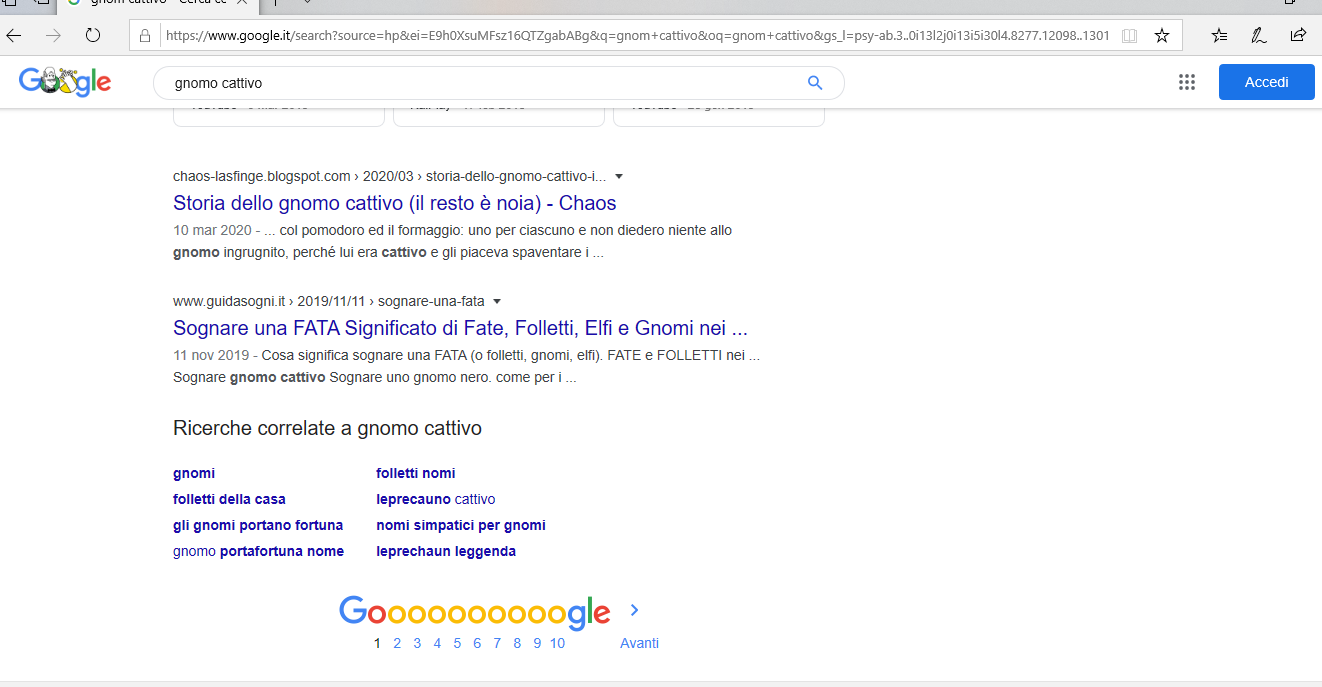The width and height of the screenshot is (1322, 687).
Task: Click the 11 nov 2019 snippet date
Action: point(212,355)
